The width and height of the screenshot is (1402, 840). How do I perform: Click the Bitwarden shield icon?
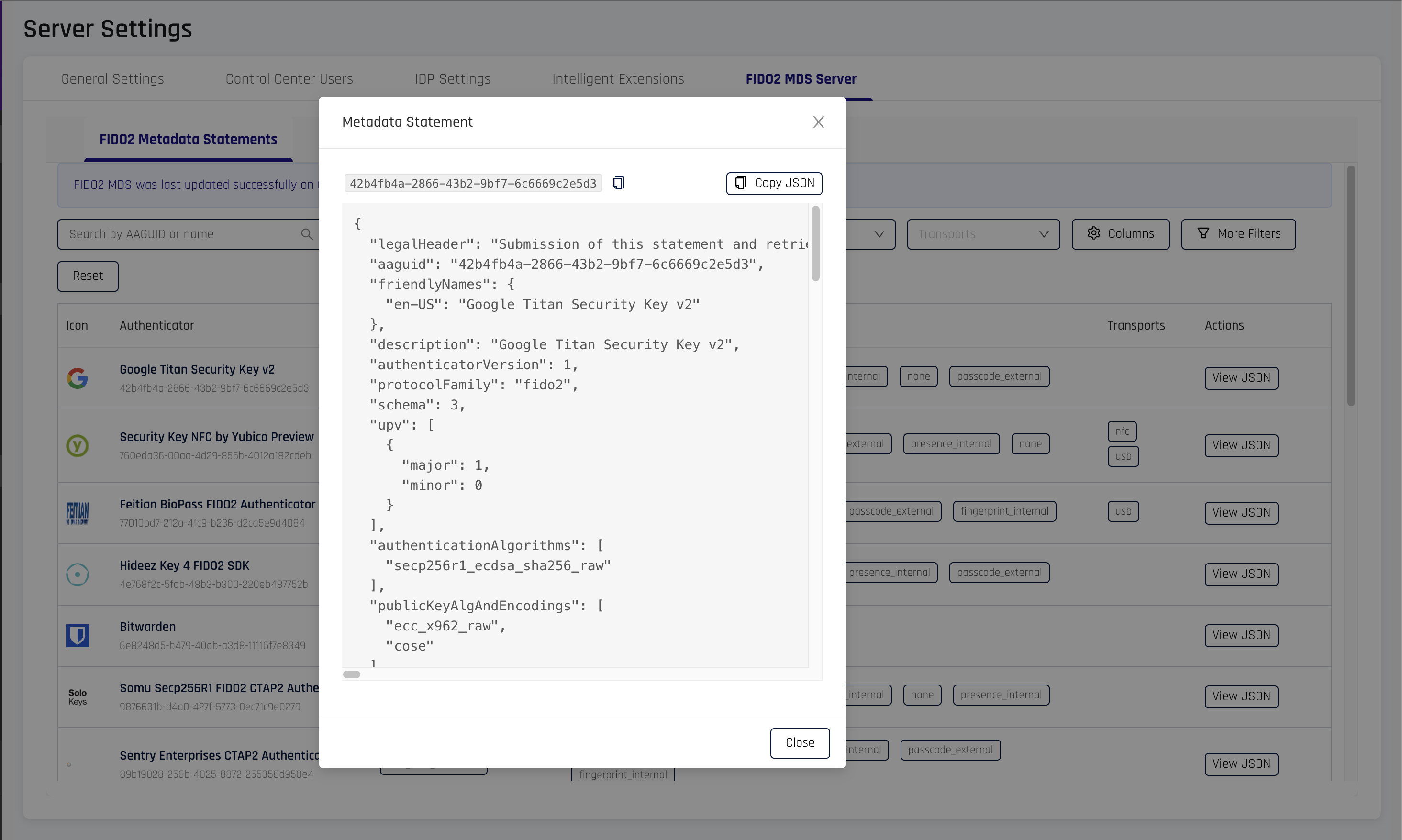click(77, 636)
